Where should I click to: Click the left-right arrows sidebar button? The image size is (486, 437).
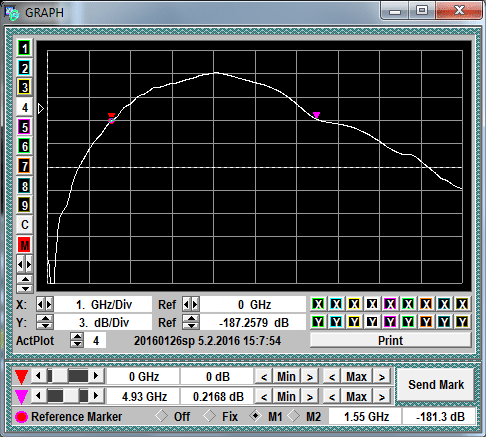point(24,265)
